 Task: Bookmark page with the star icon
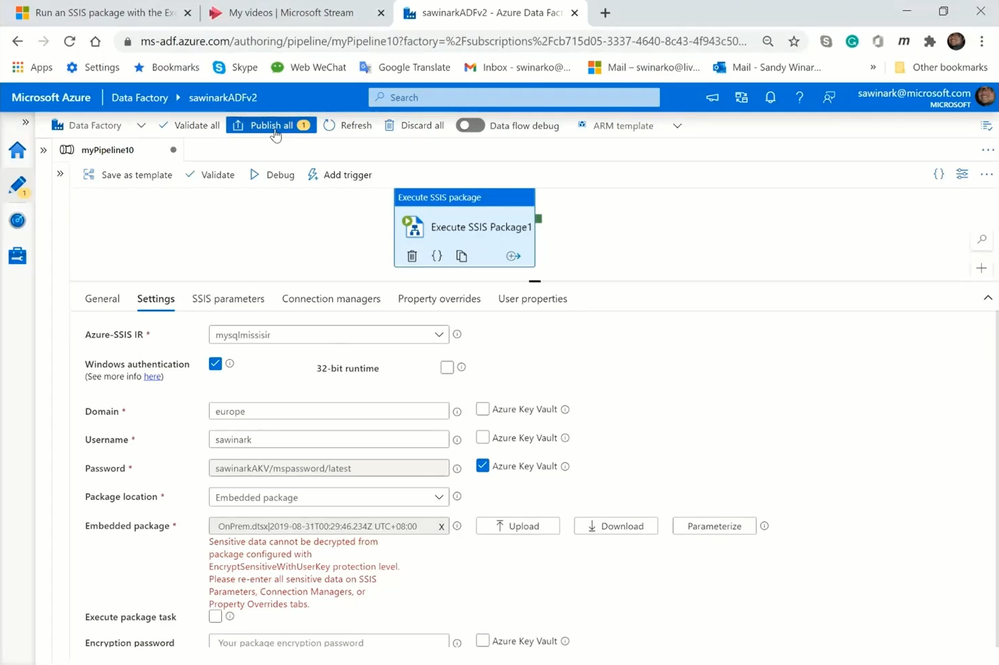coord(794,41)
